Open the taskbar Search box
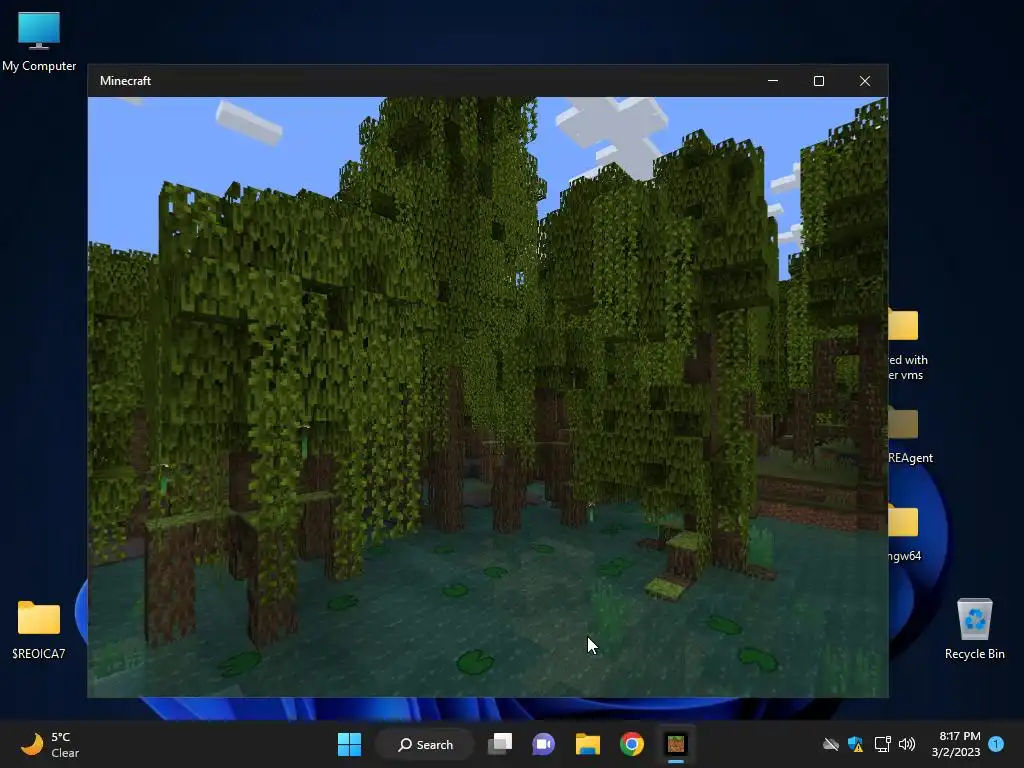This screenshot has width=1024, height=768. [x=425, y=744]
